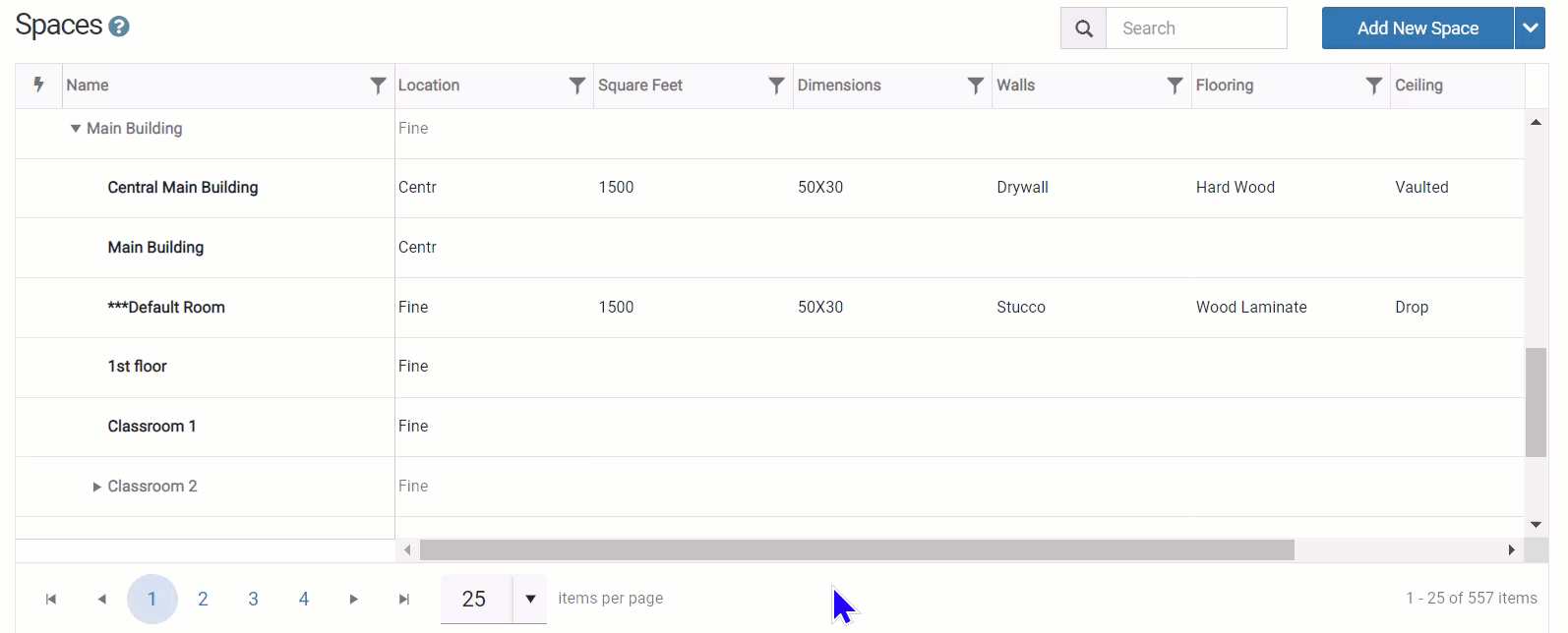
Task: Sort by the Name column header
Action: point(88,86)
